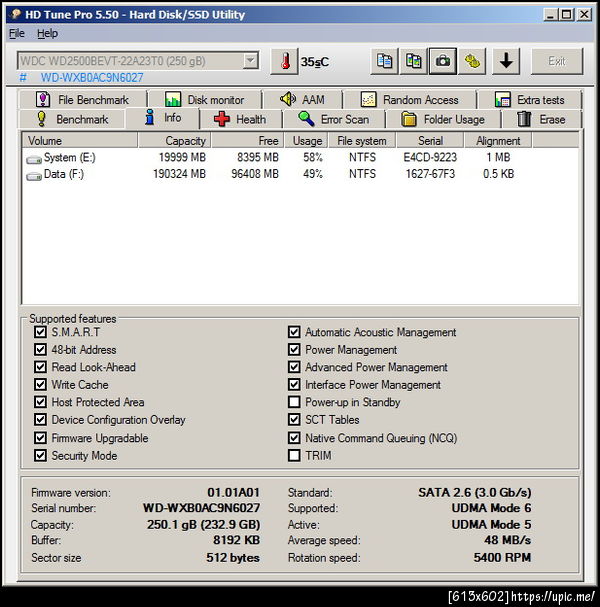Click the 8192 KB buffer value
600x607 pixels.
236,540
